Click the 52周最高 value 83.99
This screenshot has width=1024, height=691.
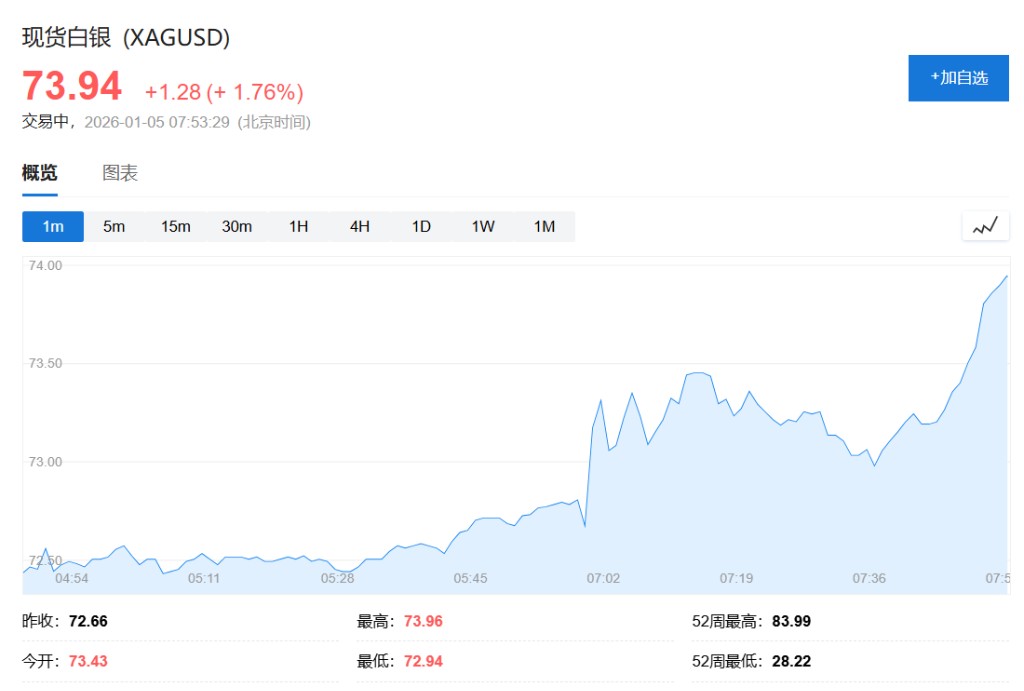pos(791,621)
